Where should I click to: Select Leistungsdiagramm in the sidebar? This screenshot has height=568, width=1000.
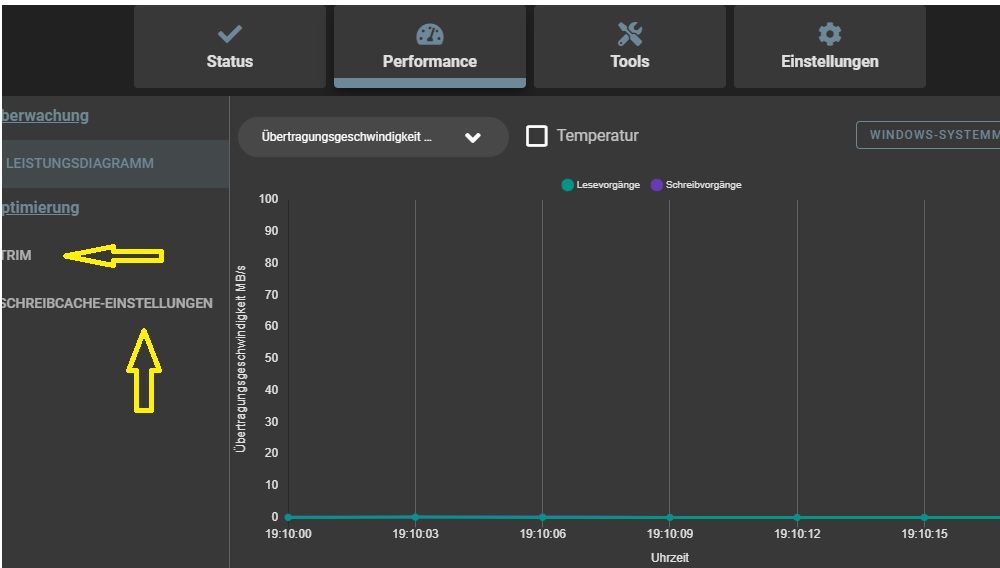(x=80, y=163)
